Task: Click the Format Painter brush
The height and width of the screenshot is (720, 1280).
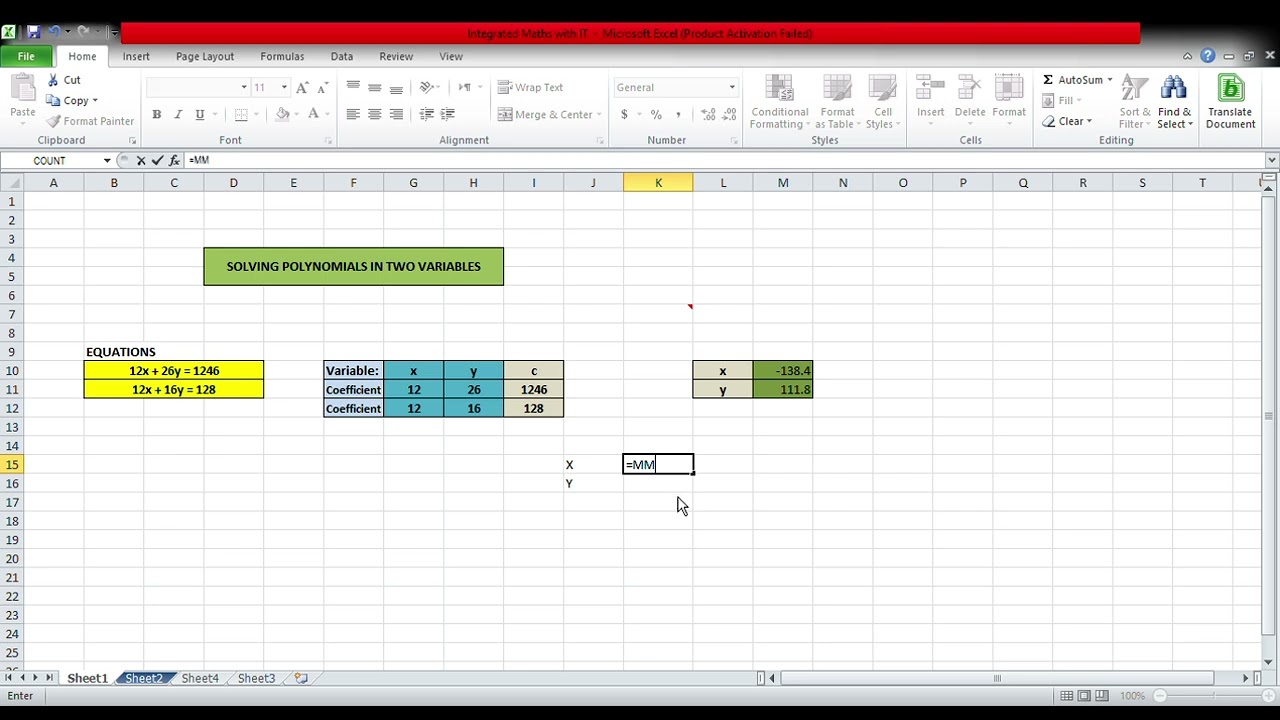Action: [54, 121]
